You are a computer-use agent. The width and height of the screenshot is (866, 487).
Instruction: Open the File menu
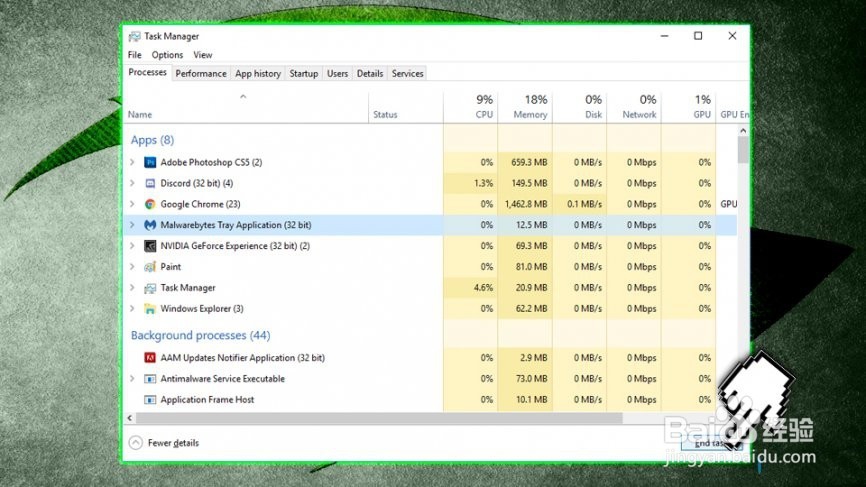coord(135,55)
